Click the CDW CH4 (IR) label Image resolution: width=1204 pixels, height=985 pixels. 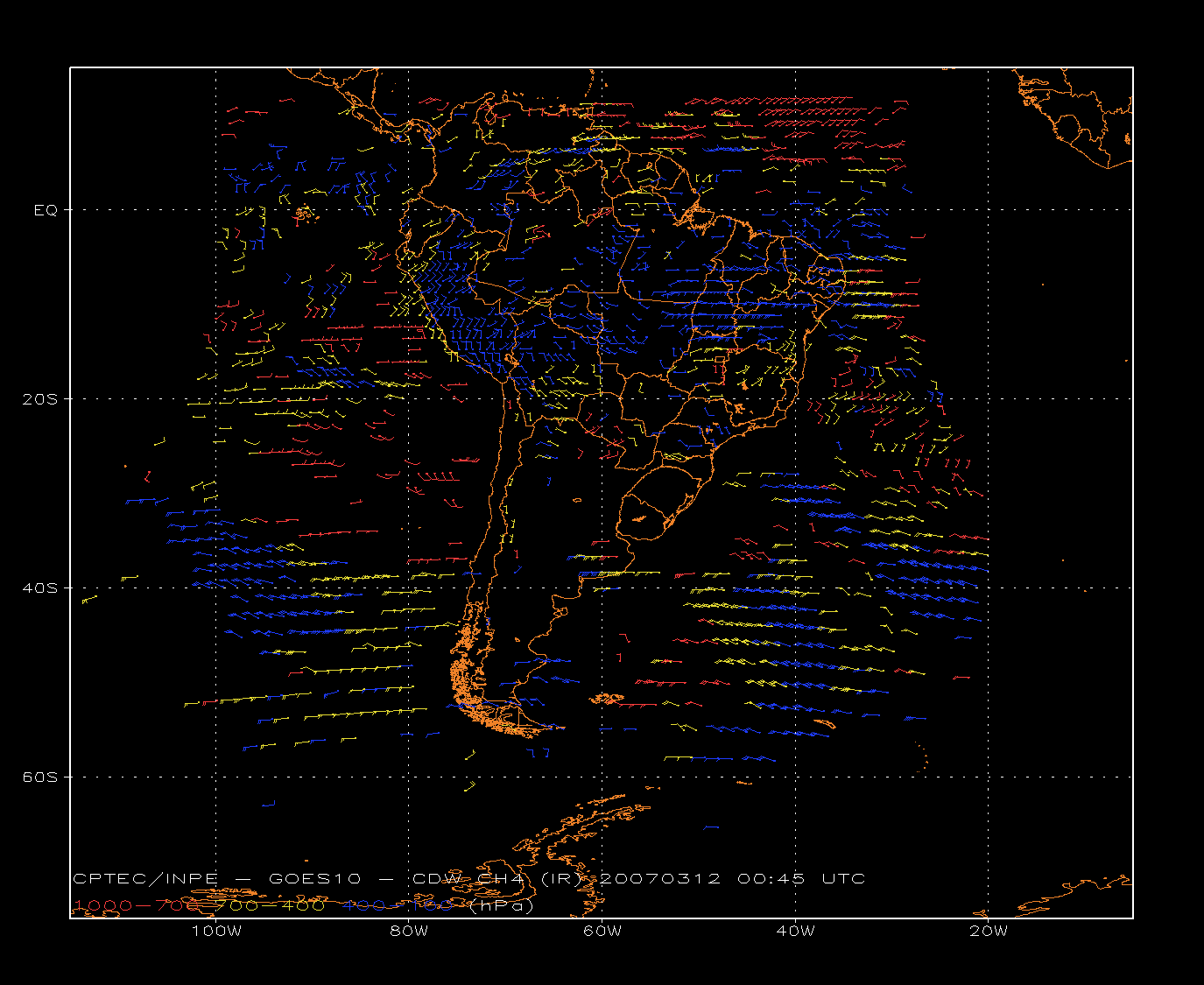(497, 879)
